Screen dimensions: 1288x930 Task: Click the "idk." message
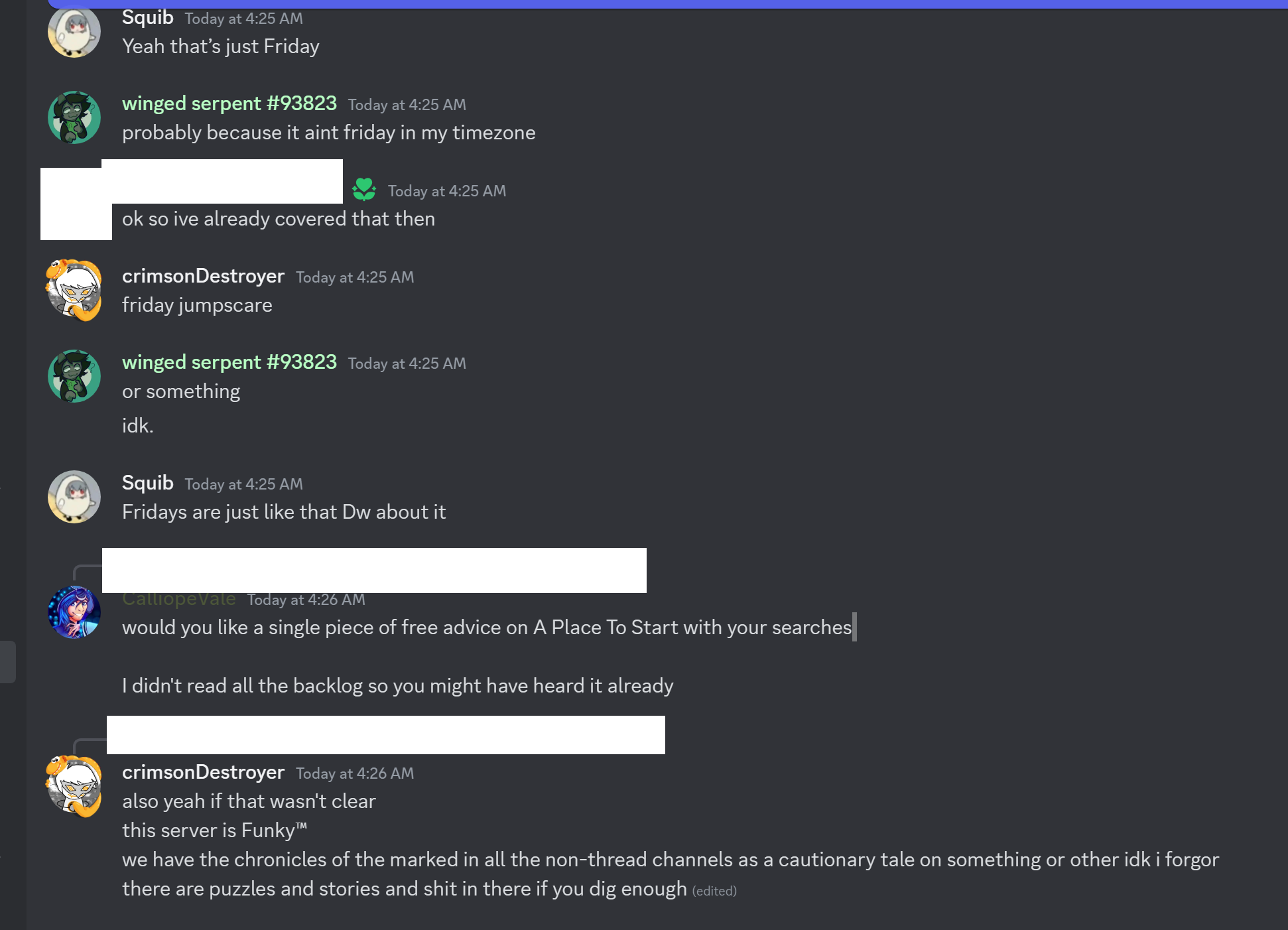pos(138,426)
